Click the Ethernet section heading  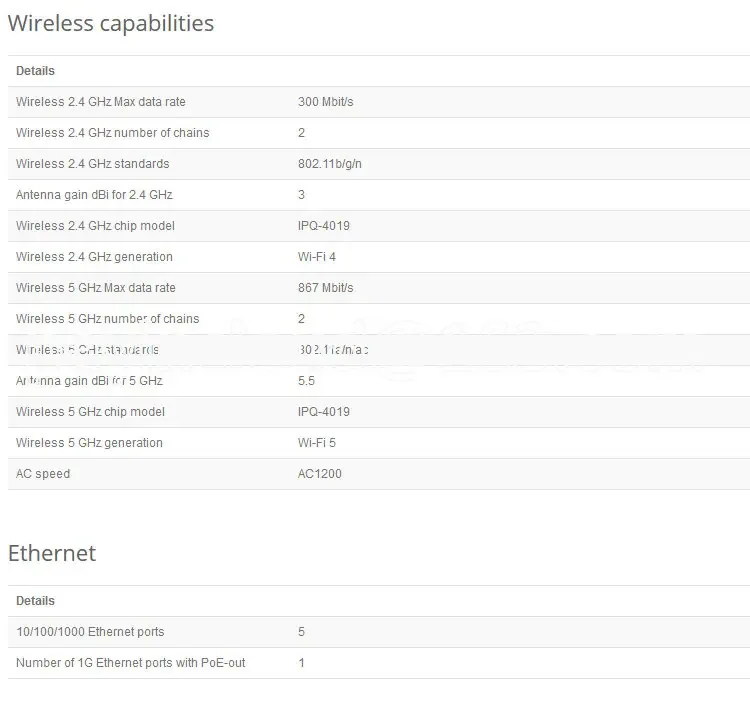click(x=52, y=553)
